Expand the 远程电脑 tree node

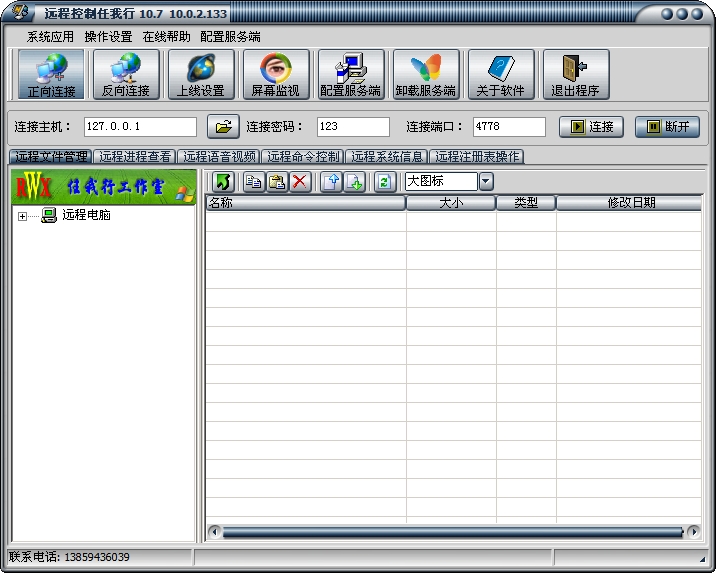[x=22, y=215]
